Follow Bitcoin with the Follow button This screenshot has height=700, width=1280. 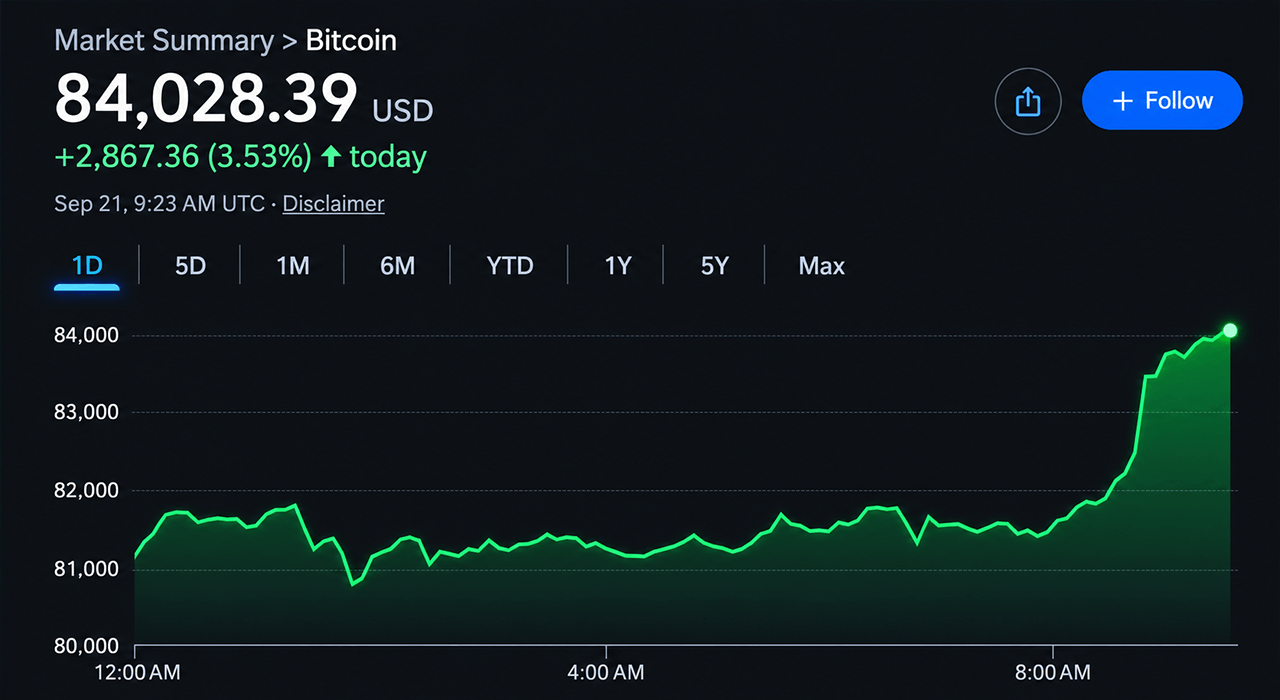coord(1162,101)
